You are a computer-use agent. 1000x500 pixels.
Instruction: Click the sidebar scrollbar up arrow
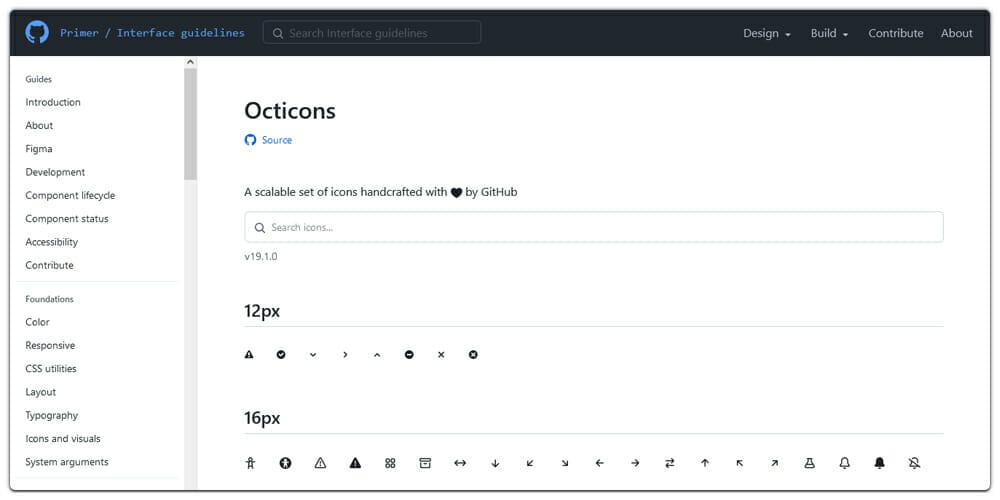click(x=190, y=63)
